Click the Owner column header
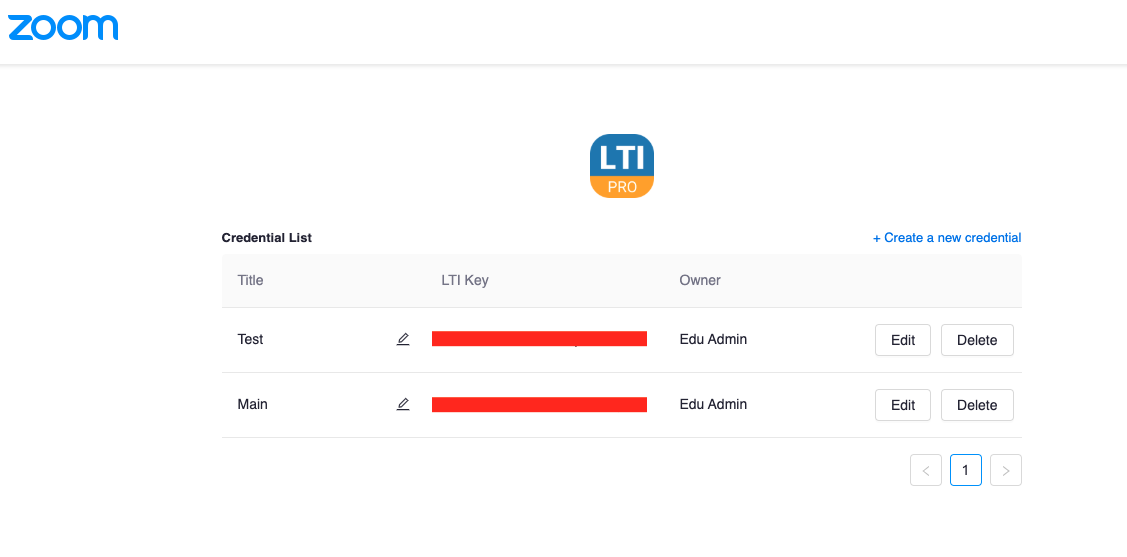The image size is (1127, 557). (700, 280)
